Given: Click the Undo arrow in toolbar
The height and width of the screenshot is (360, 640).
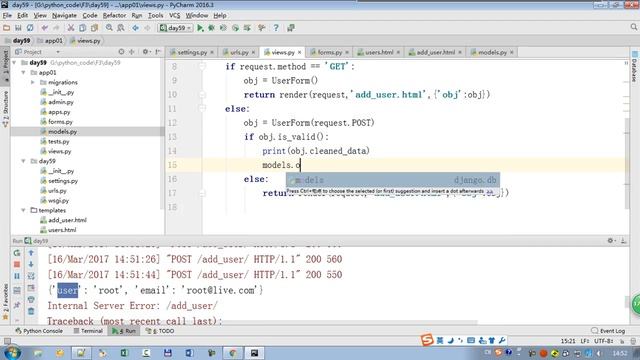Looking at the screenshot, I should tap(44, 28).
